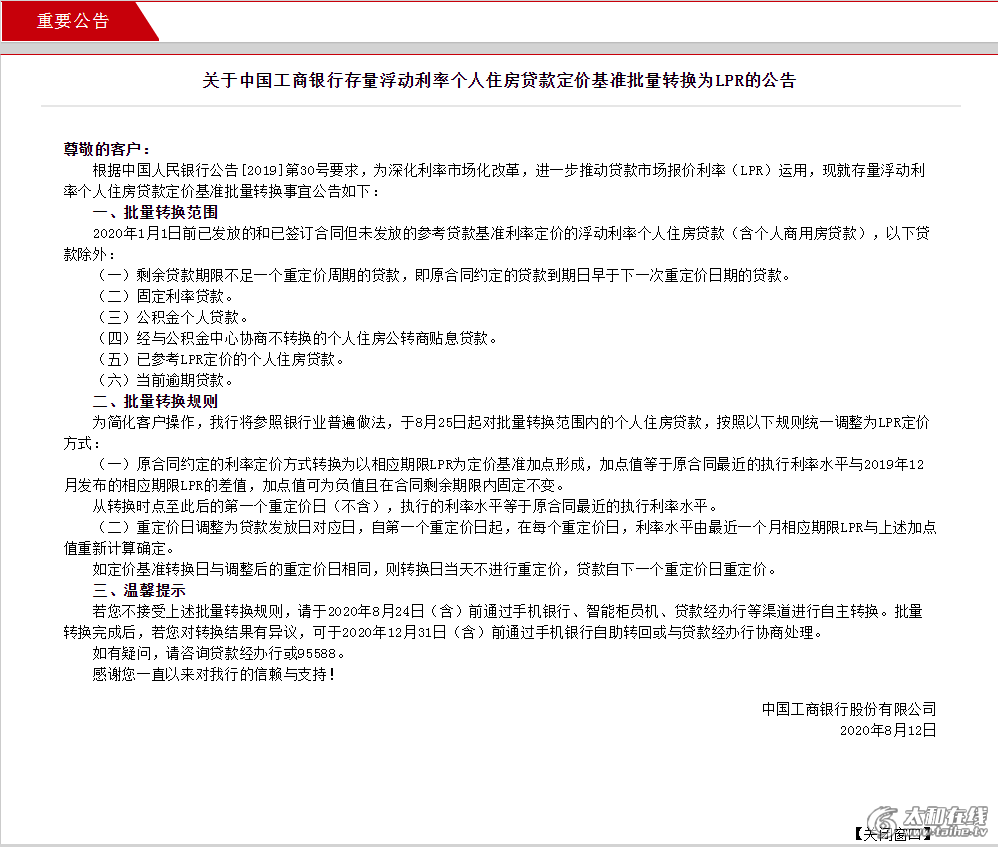Click the line （二）重定价日调整为贷款发放日对应日
This screenshot has height=847, width=998.
[500, 537]
